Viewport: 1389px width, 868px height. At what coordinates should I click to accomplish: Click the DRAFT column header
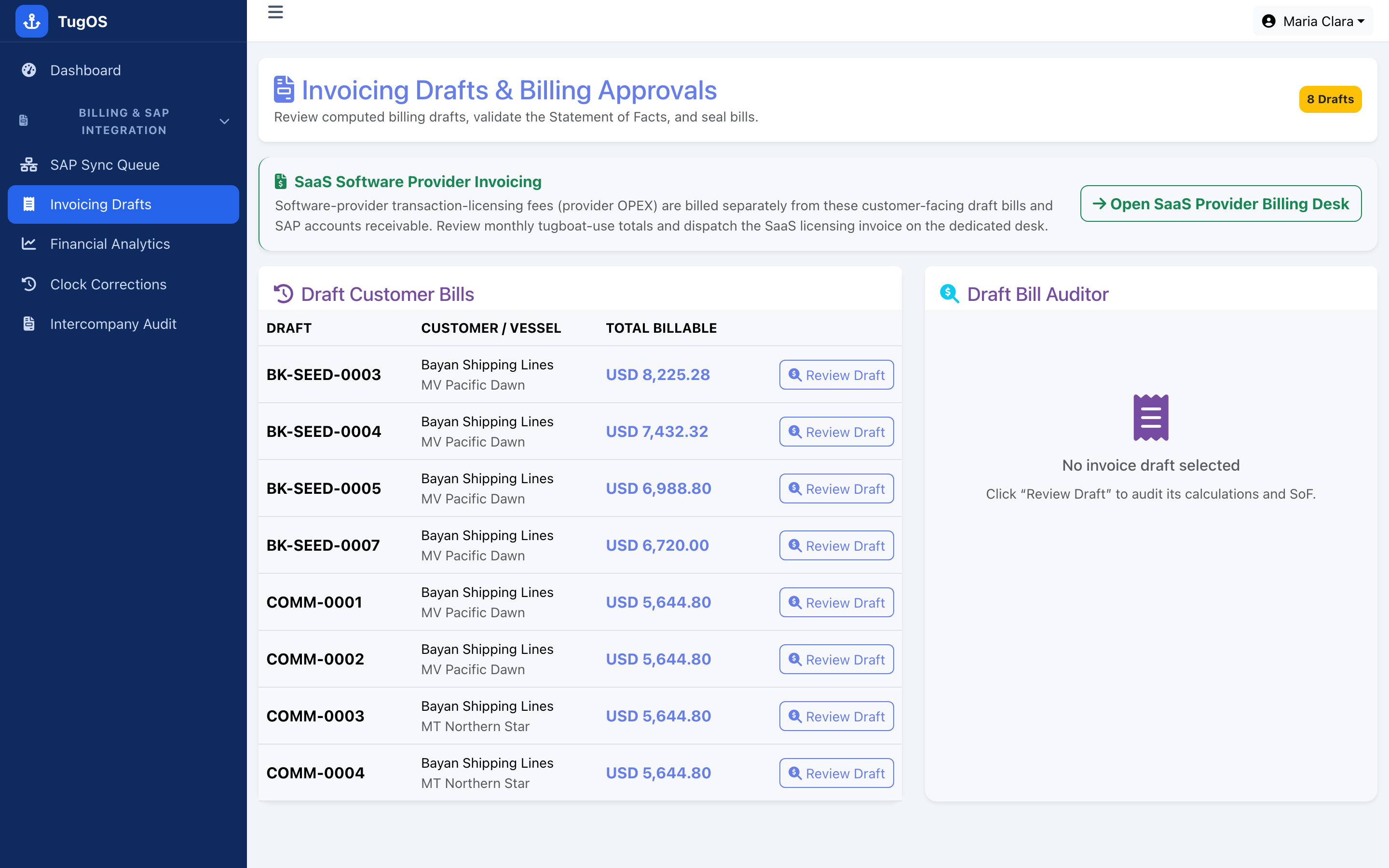tap(289, 328)
